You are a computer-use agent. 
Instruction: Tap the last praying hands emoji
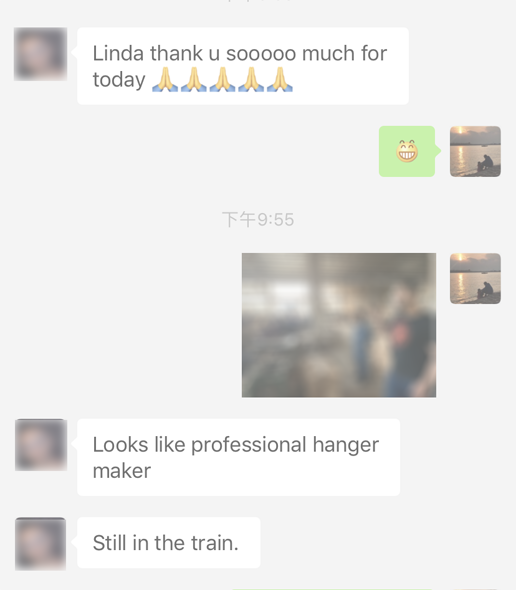[280, 79]
